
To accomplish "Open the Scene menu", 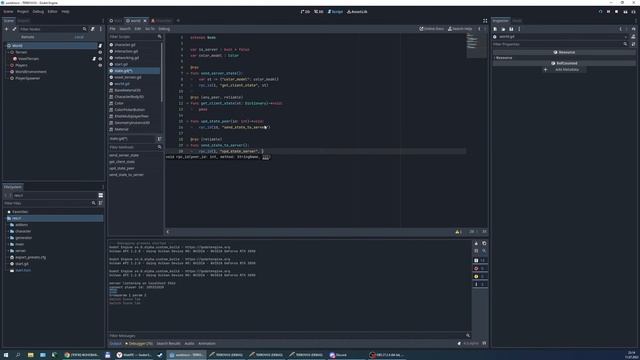I will coord(8,11).
